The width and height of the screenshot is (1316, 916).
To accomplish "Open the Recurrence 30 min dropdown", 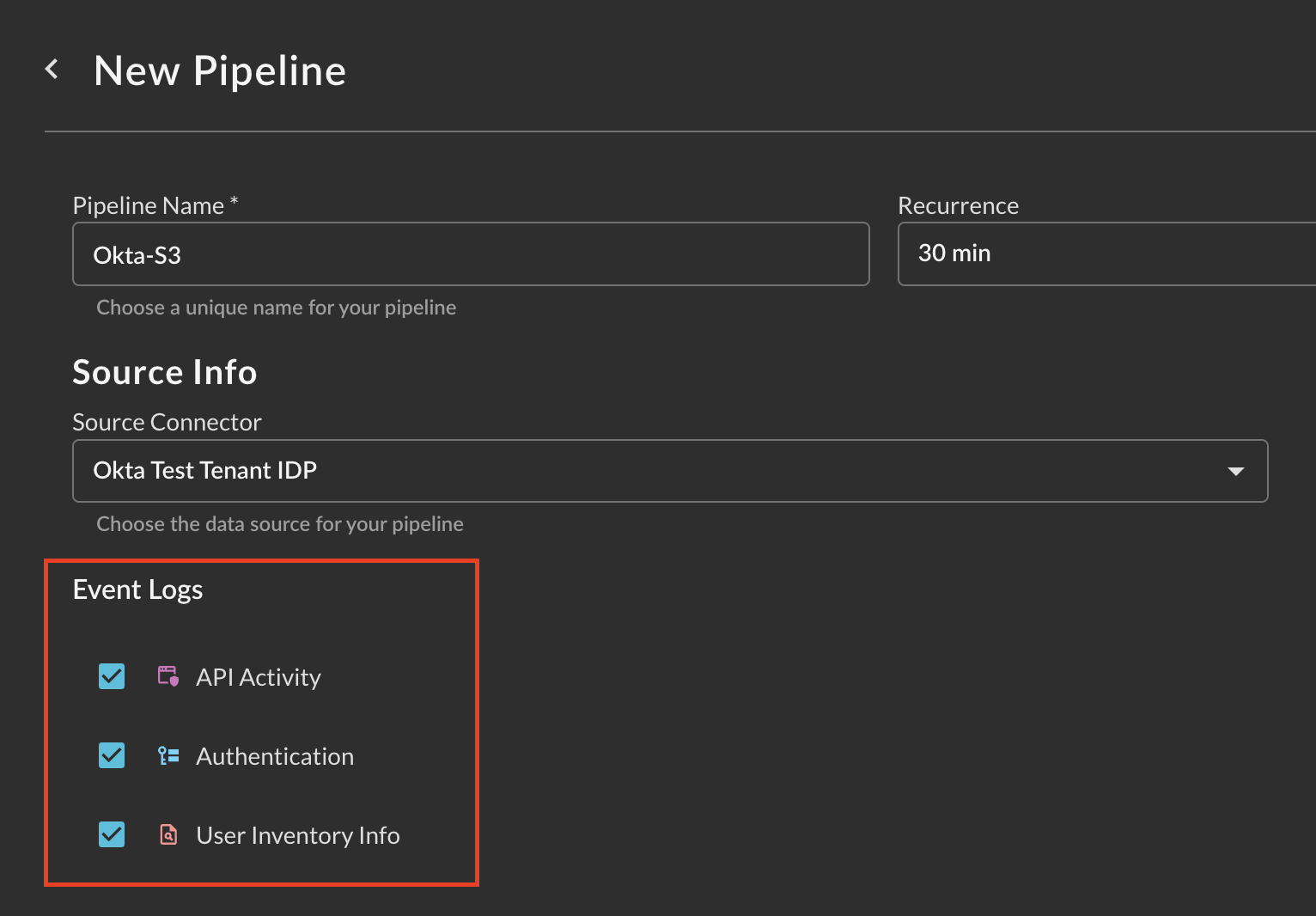I will (x=1106, y=253).
